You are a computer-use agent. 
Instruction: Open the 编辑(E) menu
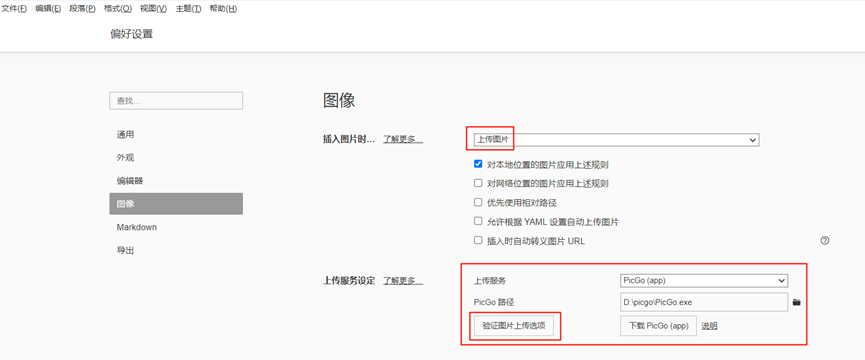49,9
